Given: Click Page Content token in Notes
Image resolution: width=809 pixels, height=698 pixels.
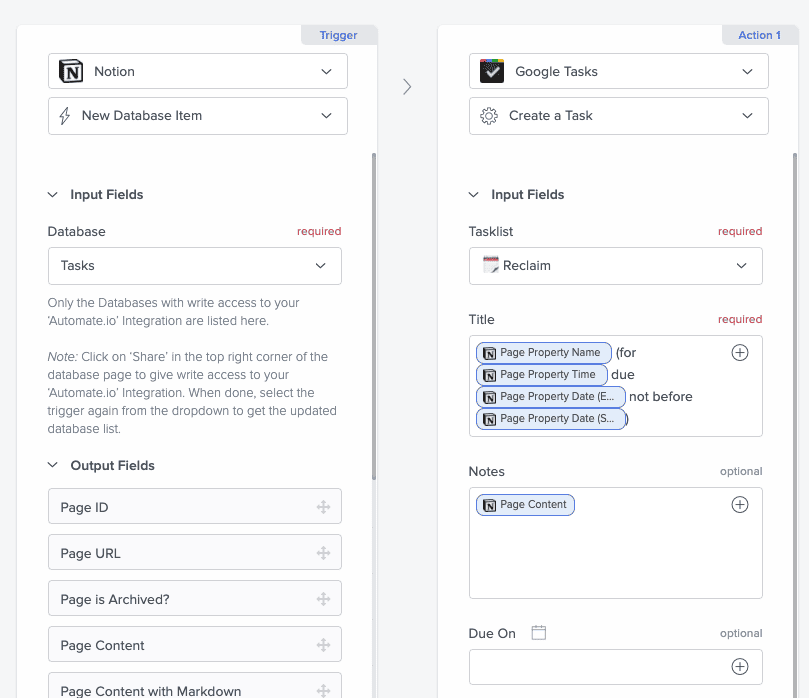Looking at the screenshot, I should (525, 505).
